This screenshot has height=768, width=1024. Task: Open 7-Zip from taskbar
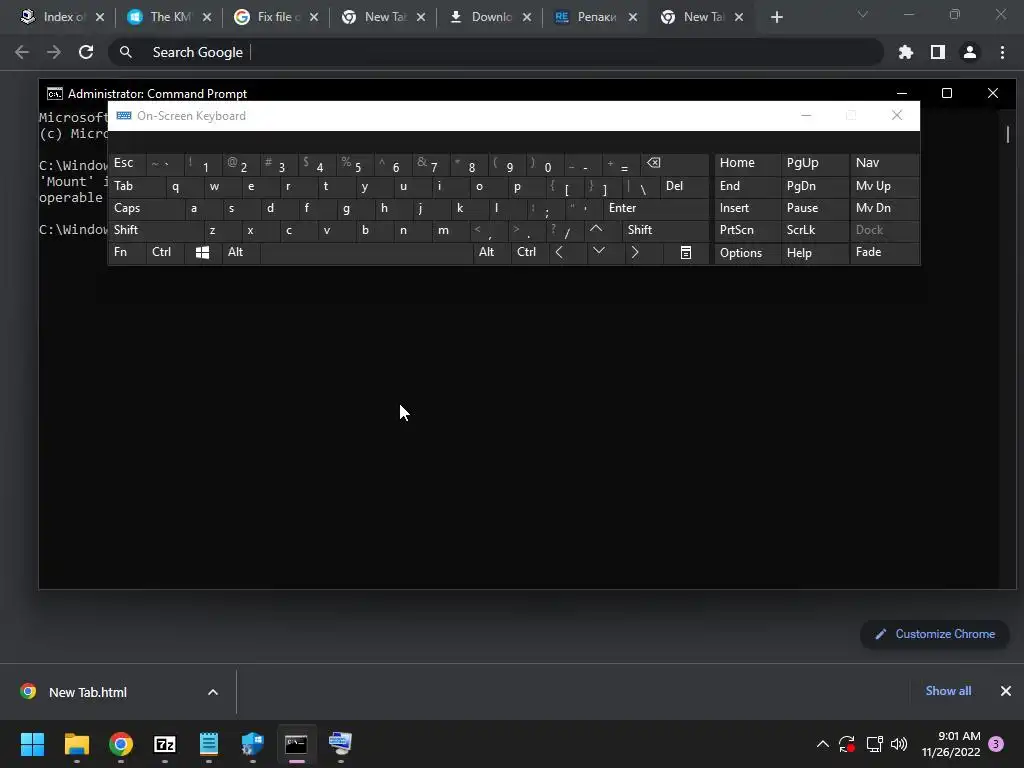(165, 744)
